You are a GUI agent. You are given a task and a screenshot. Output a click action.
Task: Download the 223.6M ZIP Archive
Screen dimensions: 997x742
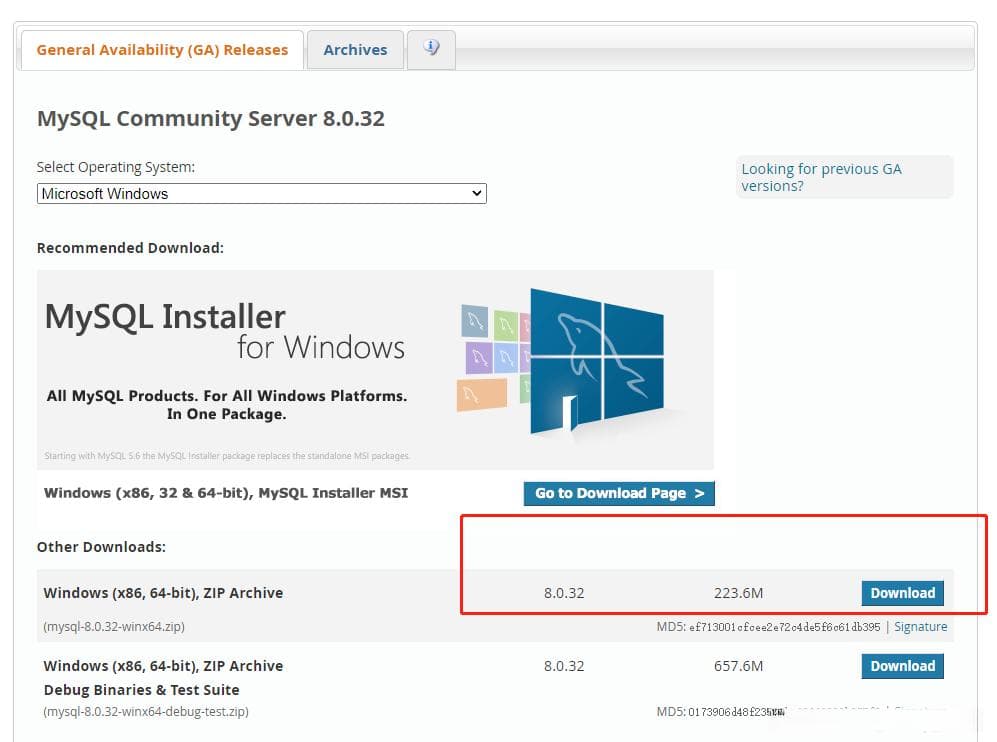pos(902,593)
